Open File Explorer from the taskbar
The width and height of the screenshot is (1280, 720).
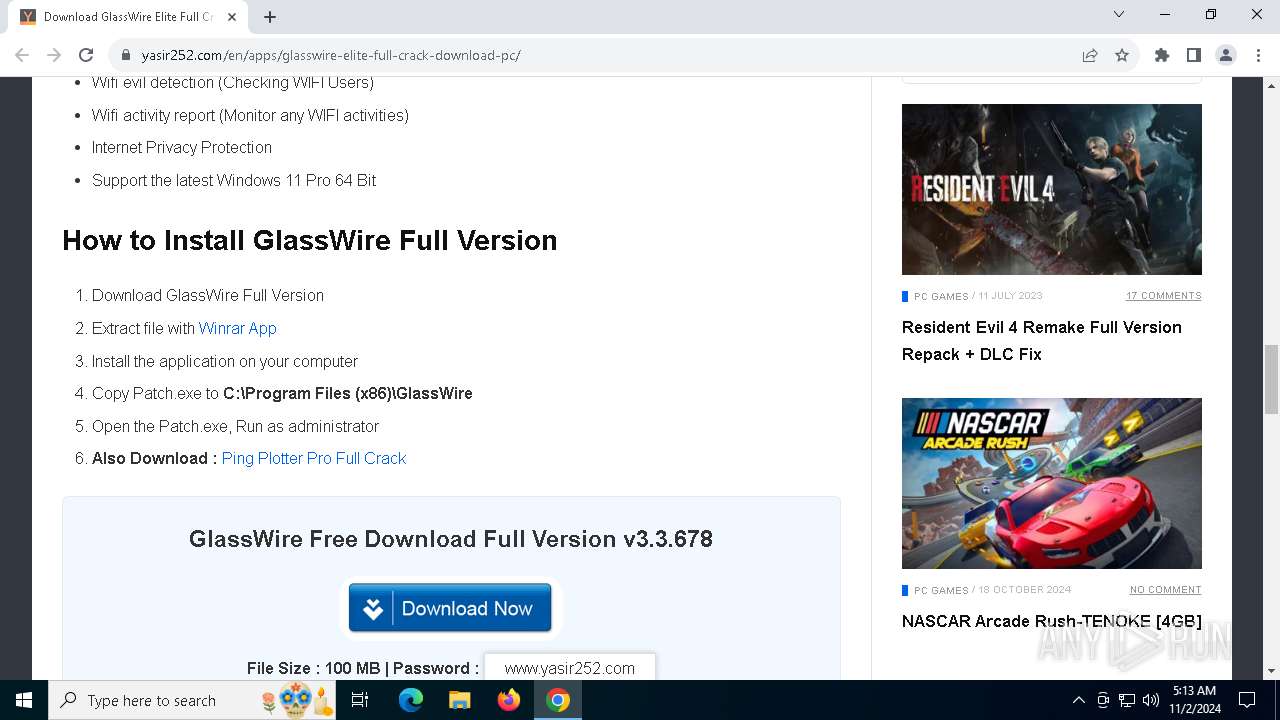[460, 700]
